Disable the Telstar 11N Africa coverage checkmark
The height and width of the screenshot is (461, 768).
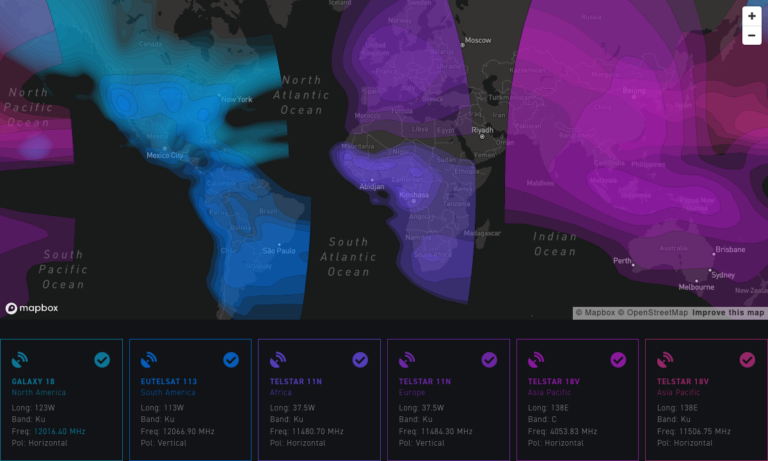360,360
